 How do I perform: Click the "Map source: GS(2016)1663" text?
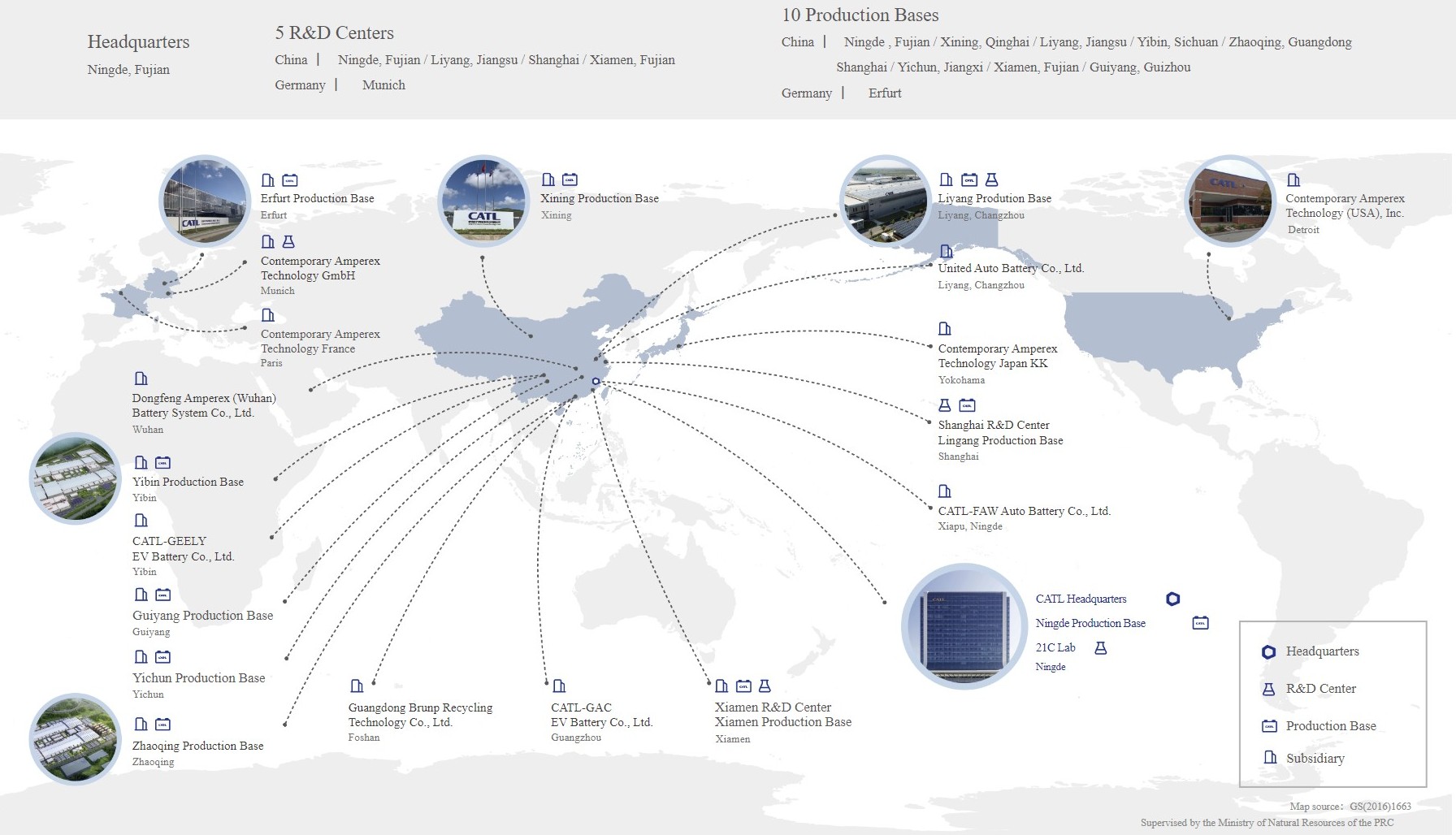tap(1350, 807)
